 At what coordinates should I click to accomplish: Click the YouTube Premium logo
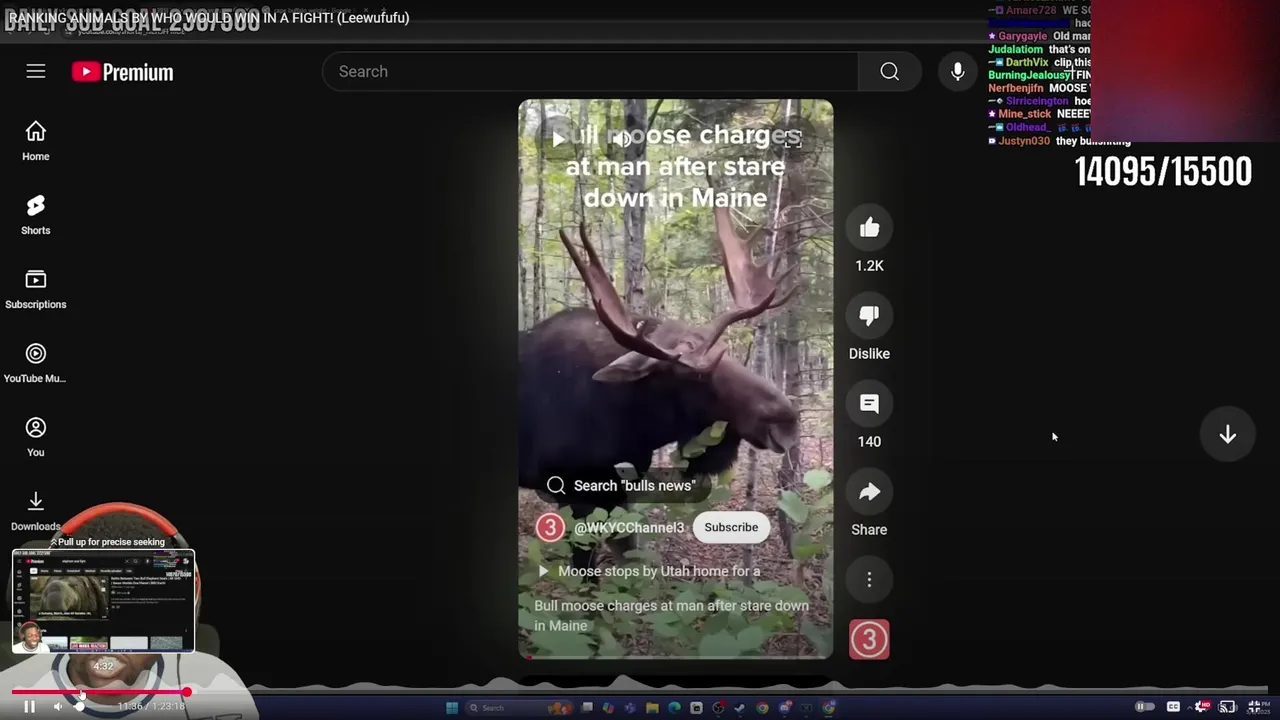(122, 72)
